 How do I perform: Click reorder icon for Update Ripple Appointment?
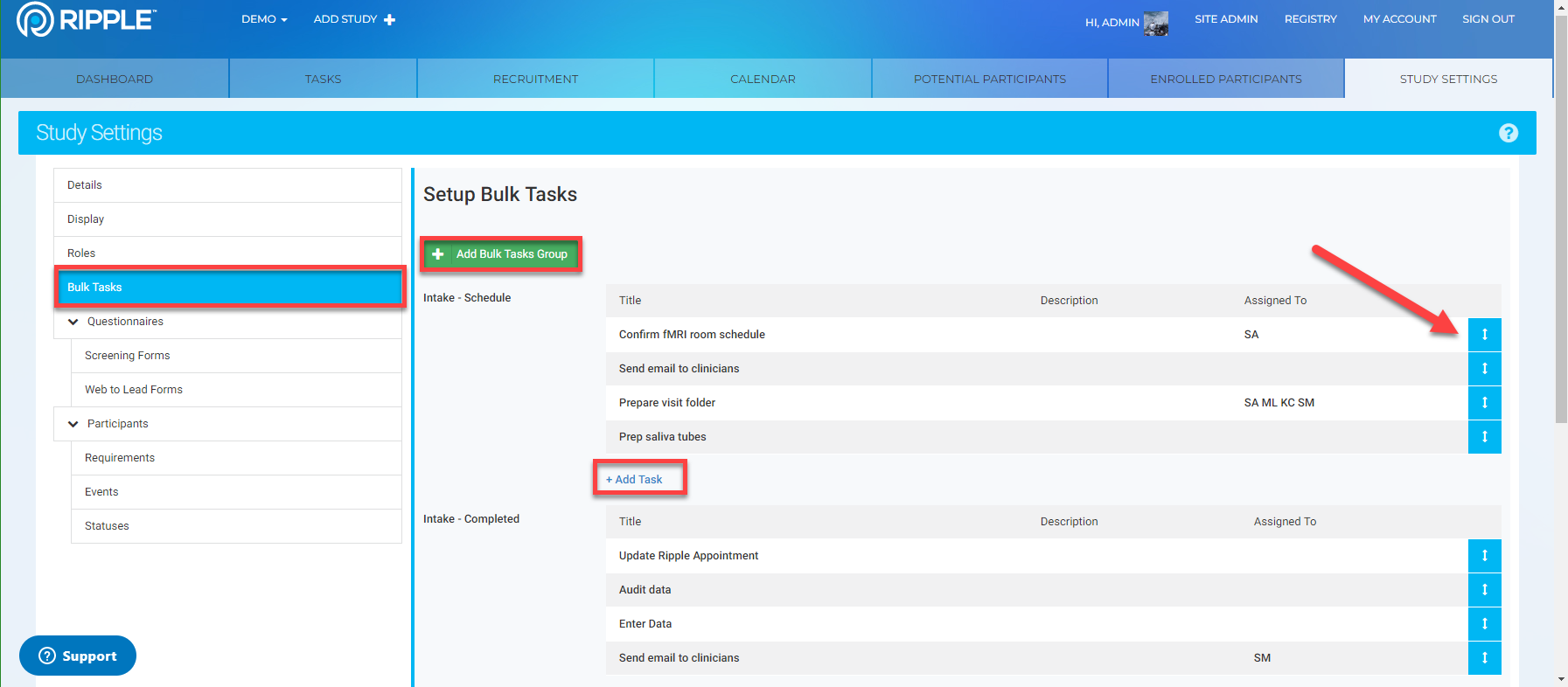1484,556
